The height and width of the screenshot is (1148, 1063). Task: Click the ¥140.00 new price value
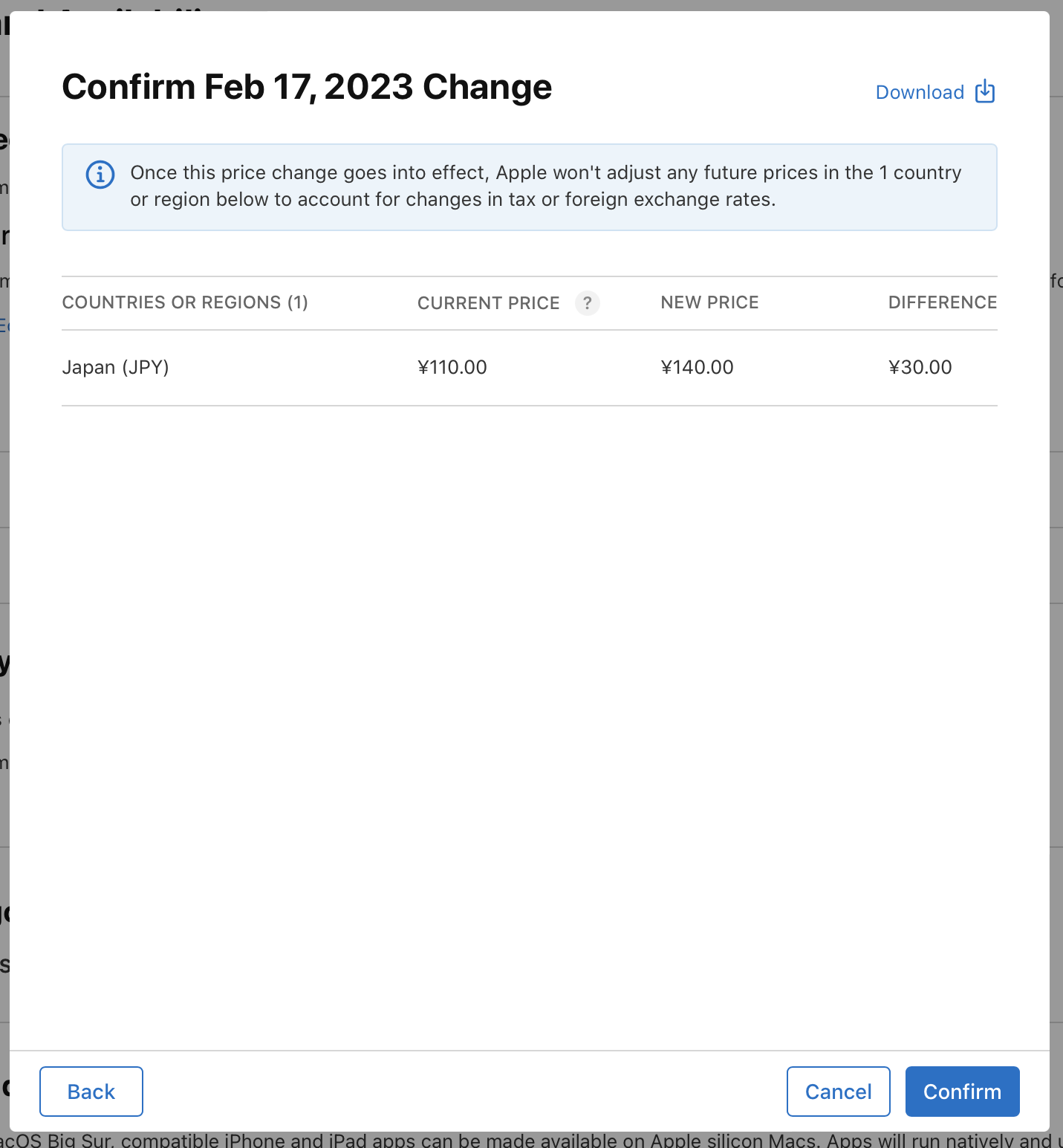tap(697, 367)
